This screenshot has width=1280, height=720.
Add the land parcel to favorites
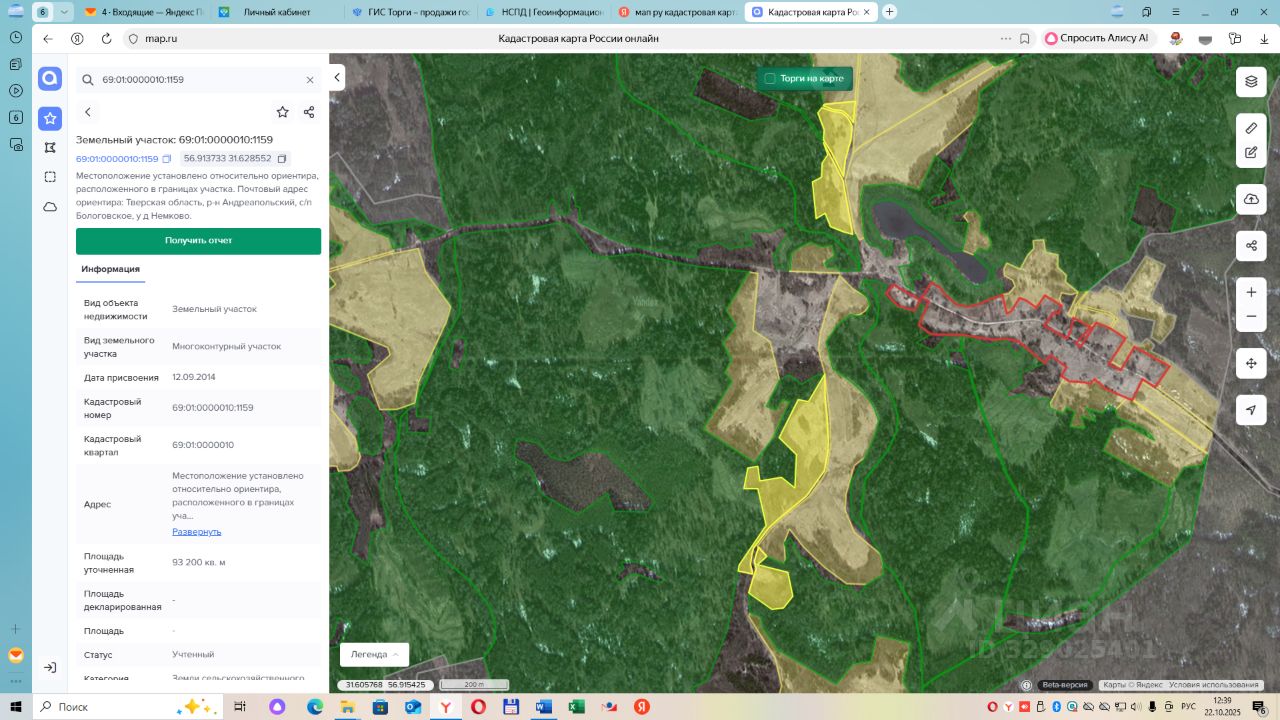click(x=283, y=112)
